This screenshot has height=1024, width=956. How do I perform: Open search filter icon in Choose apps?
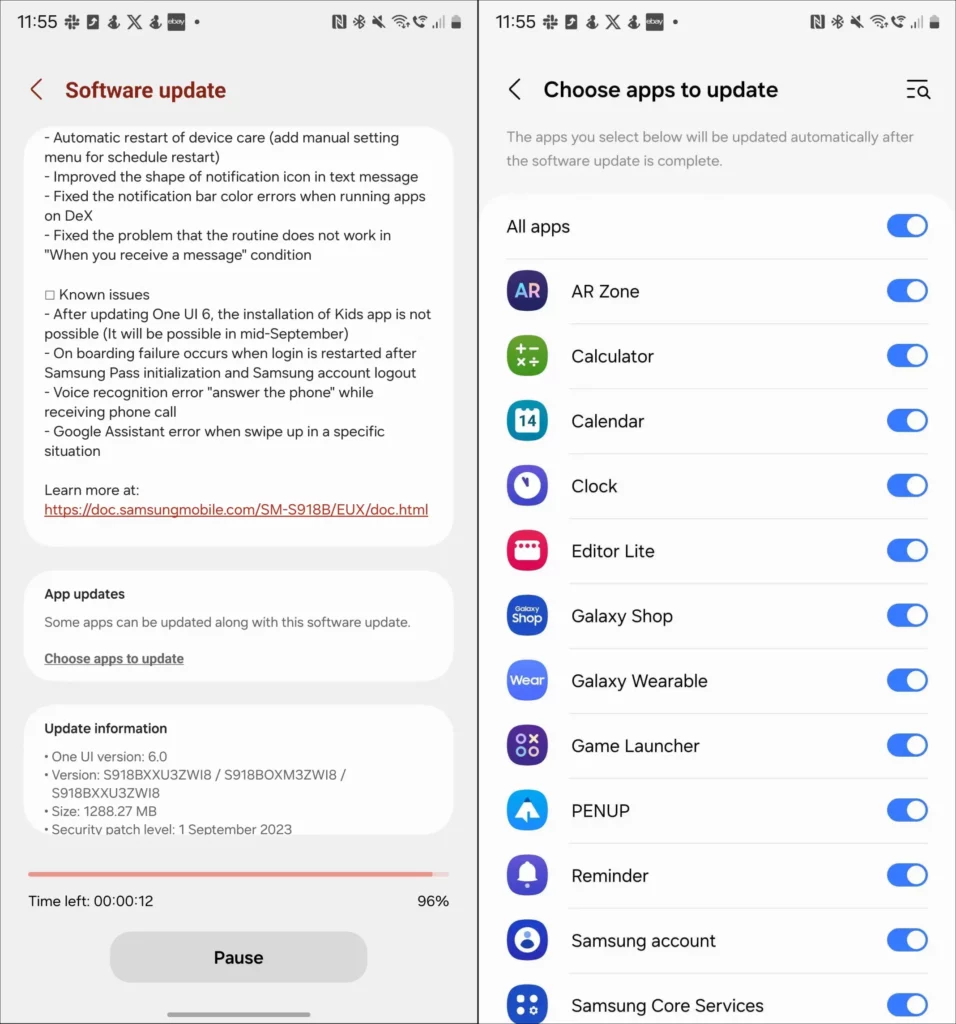pyautogui.click(x=917, y=89)
